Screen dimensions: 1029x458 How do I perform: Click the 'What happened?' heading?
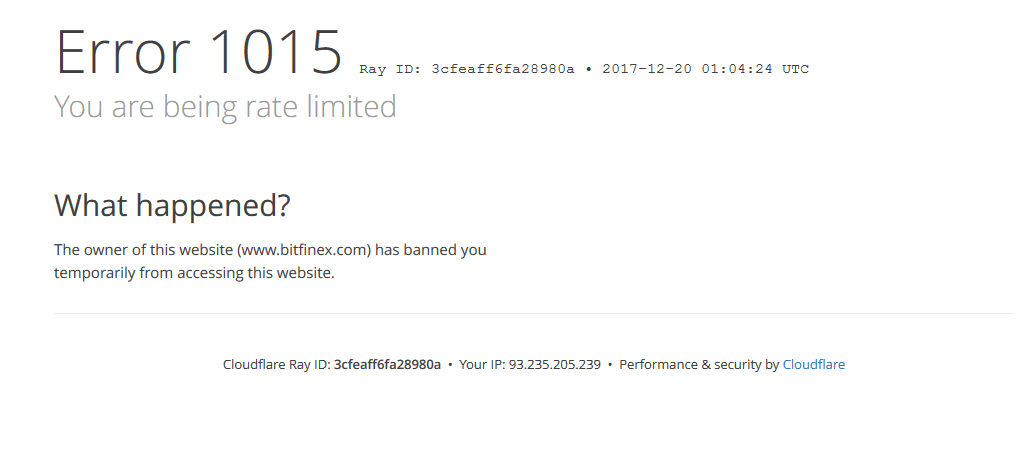coord(172,205)
